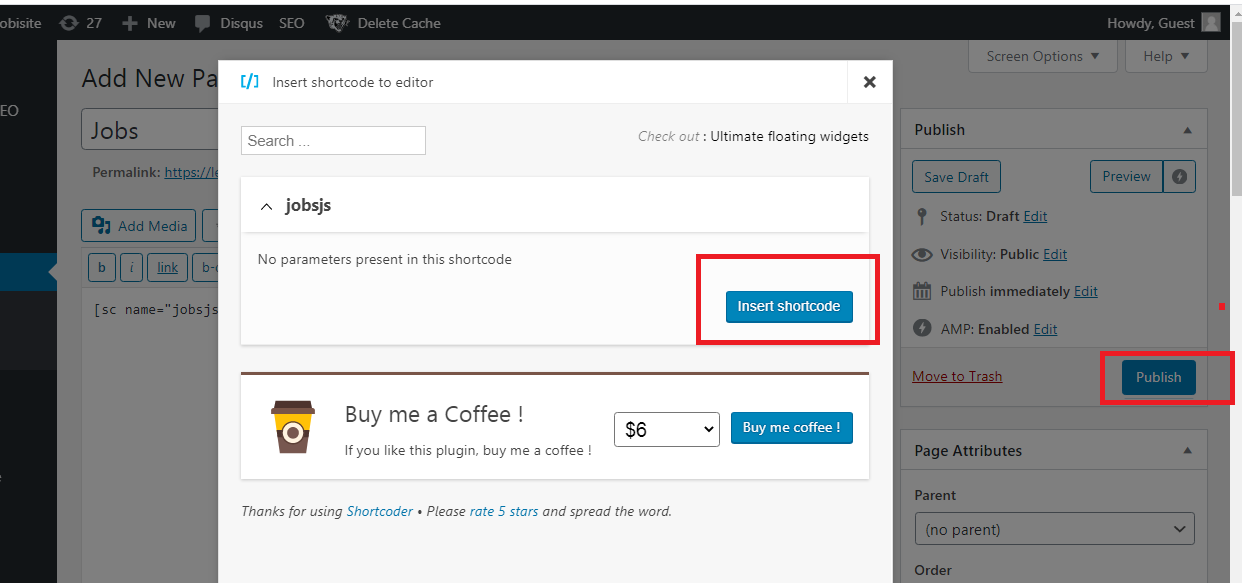
Task: Click the shortcode Search field
Action: 333,141
